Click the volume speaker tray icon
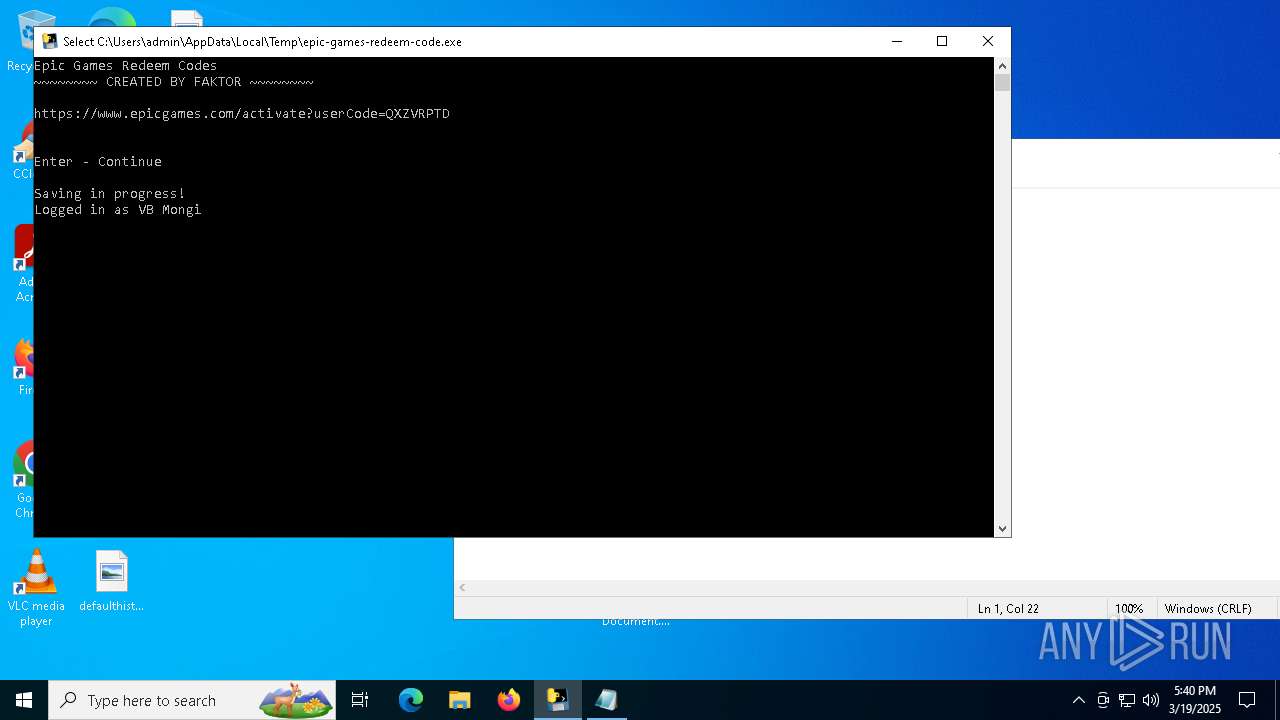 [x=1151, y=700]
